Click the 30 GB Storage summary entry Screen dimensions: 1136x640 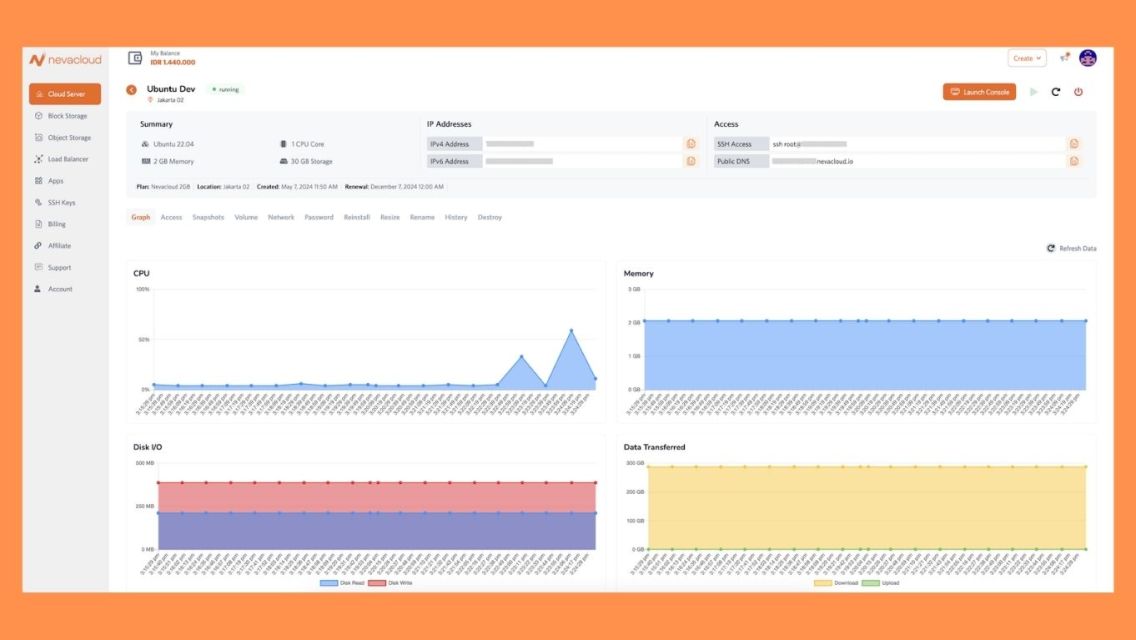point(306,162)
